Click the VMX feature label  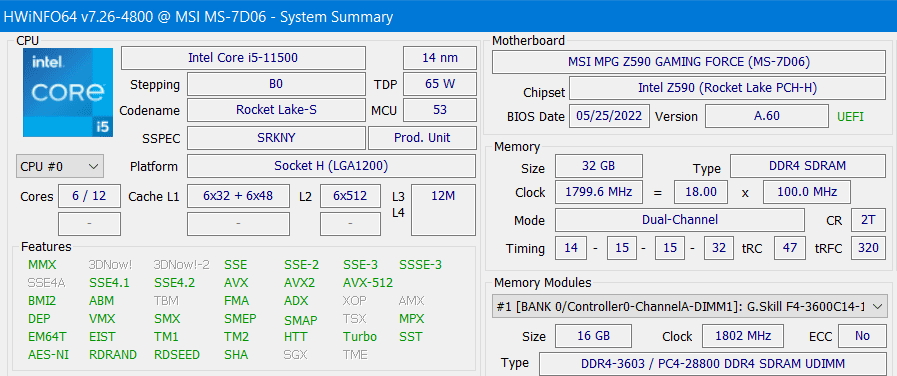102,318
